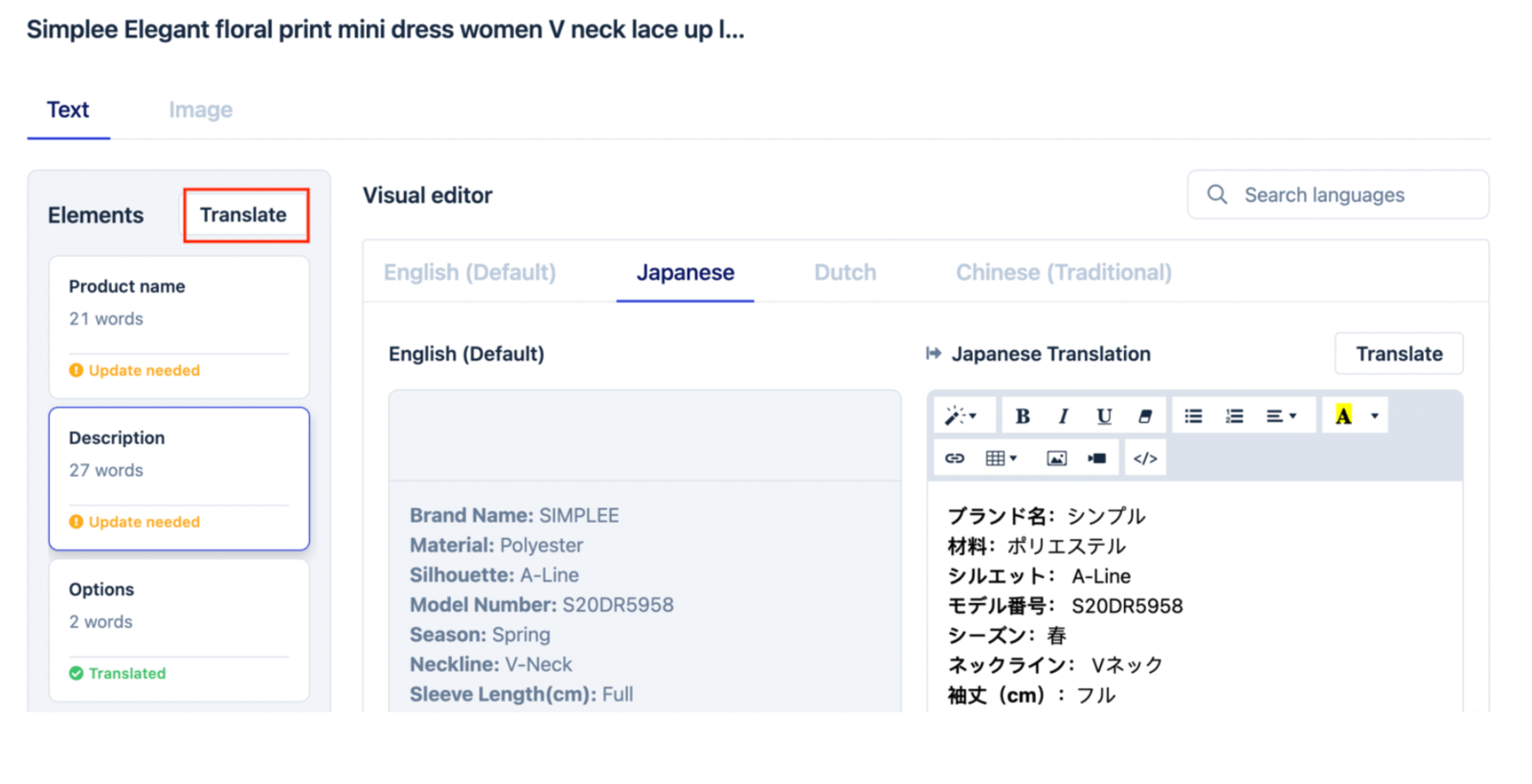Click Japanese line 'モデル番号: S20DR5958'

1065,605
